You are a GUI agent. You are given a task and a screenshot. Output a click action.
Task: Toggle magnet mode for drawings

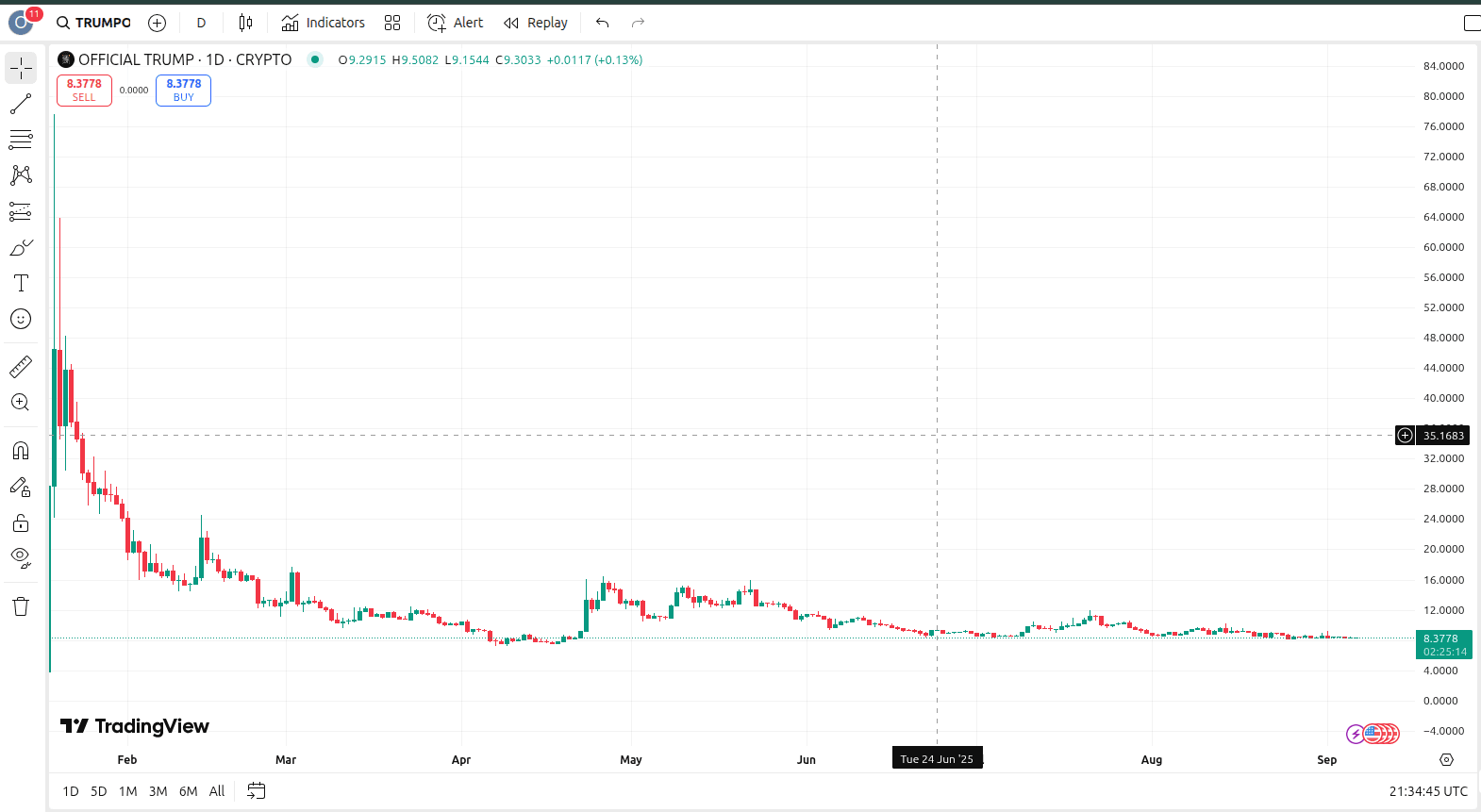(21, 451)
